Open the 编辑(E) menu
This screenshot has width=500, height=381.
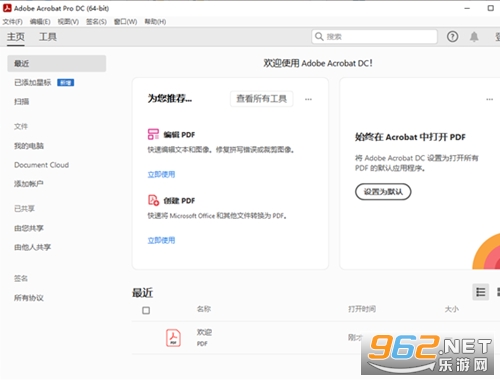(x=40, y=22)
